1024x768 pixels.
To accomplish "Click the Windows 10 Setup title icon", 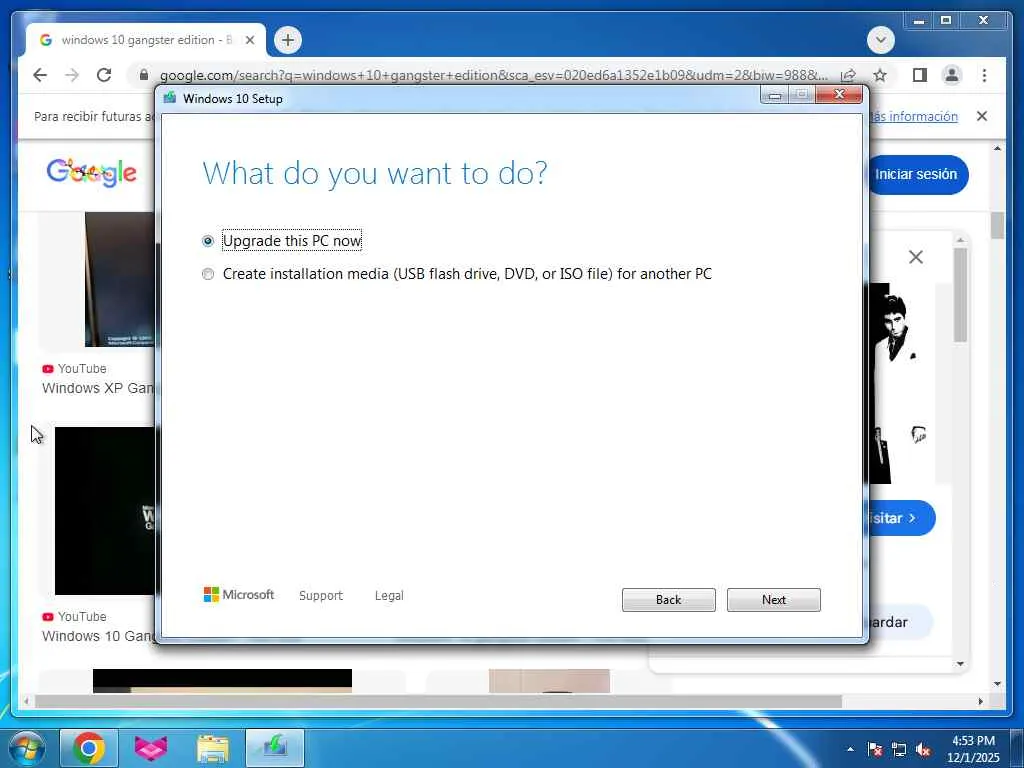I will (x=170, y=98).
